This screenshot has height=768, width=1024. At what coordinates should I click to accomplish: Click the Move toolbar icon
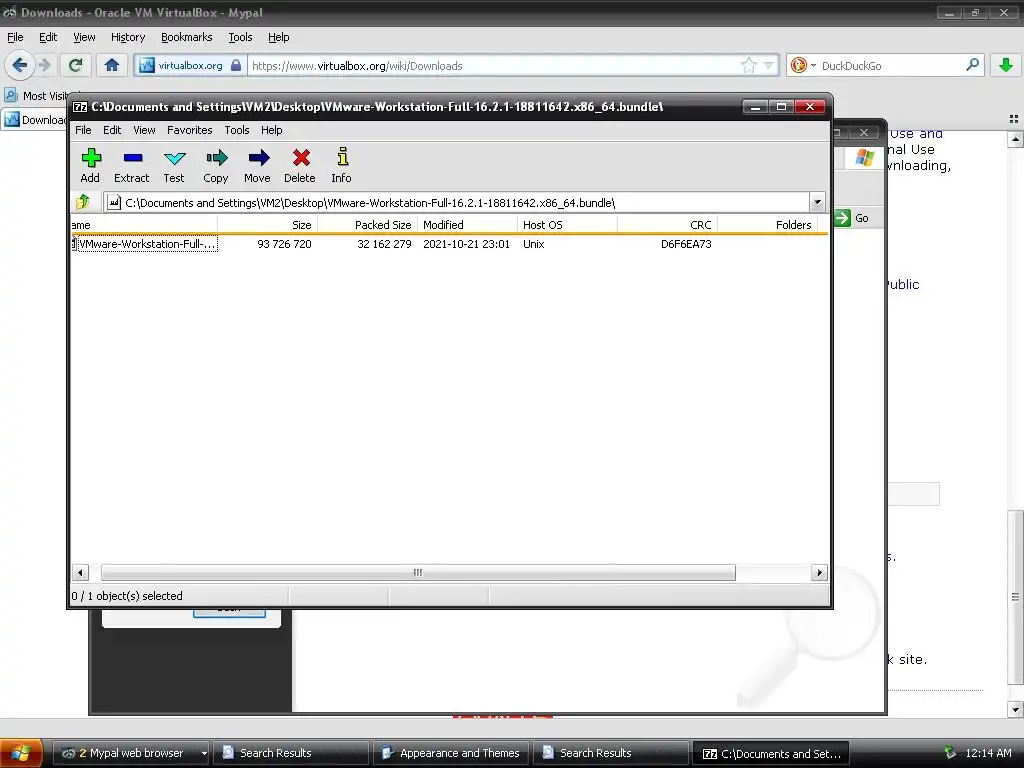pyautogui.click(x=258, y=165)
